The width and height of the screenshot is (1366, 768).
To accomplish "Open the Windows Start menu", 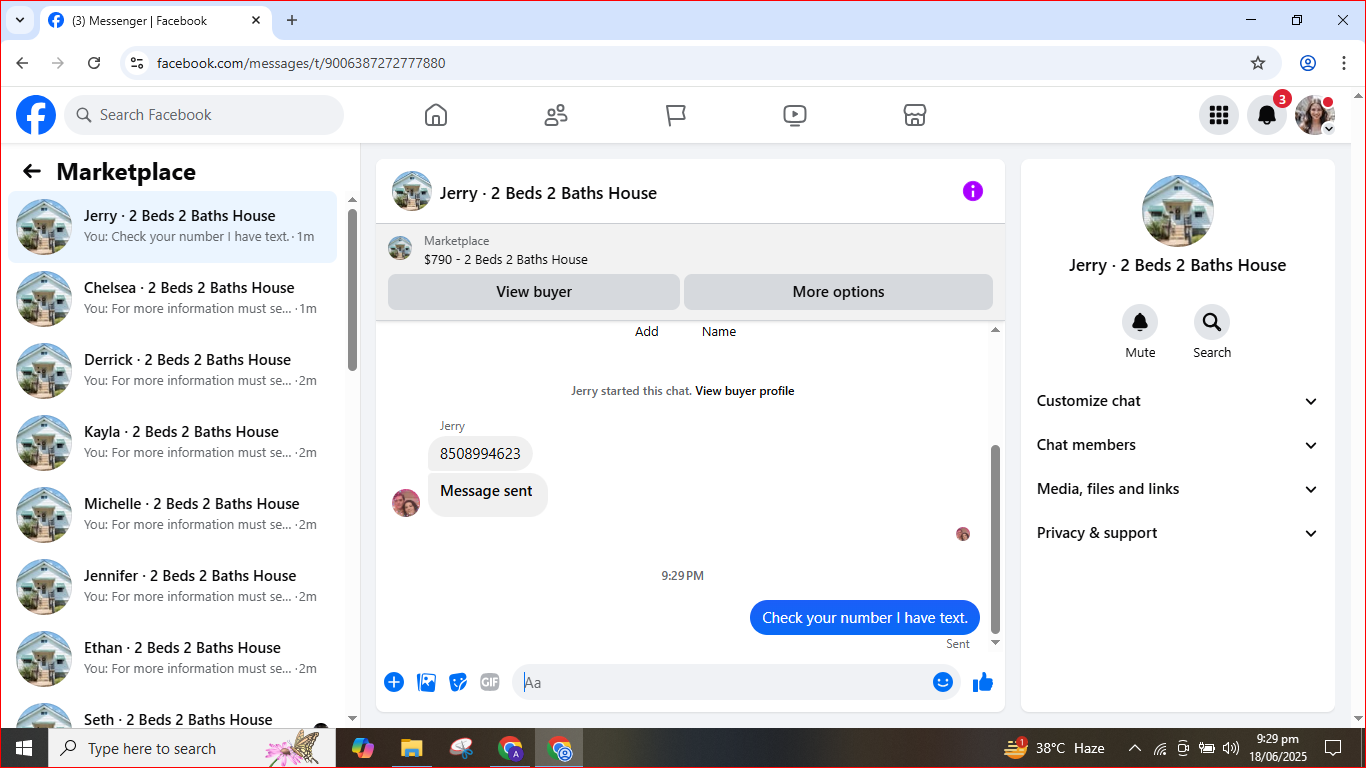I will tap(24, 748).
